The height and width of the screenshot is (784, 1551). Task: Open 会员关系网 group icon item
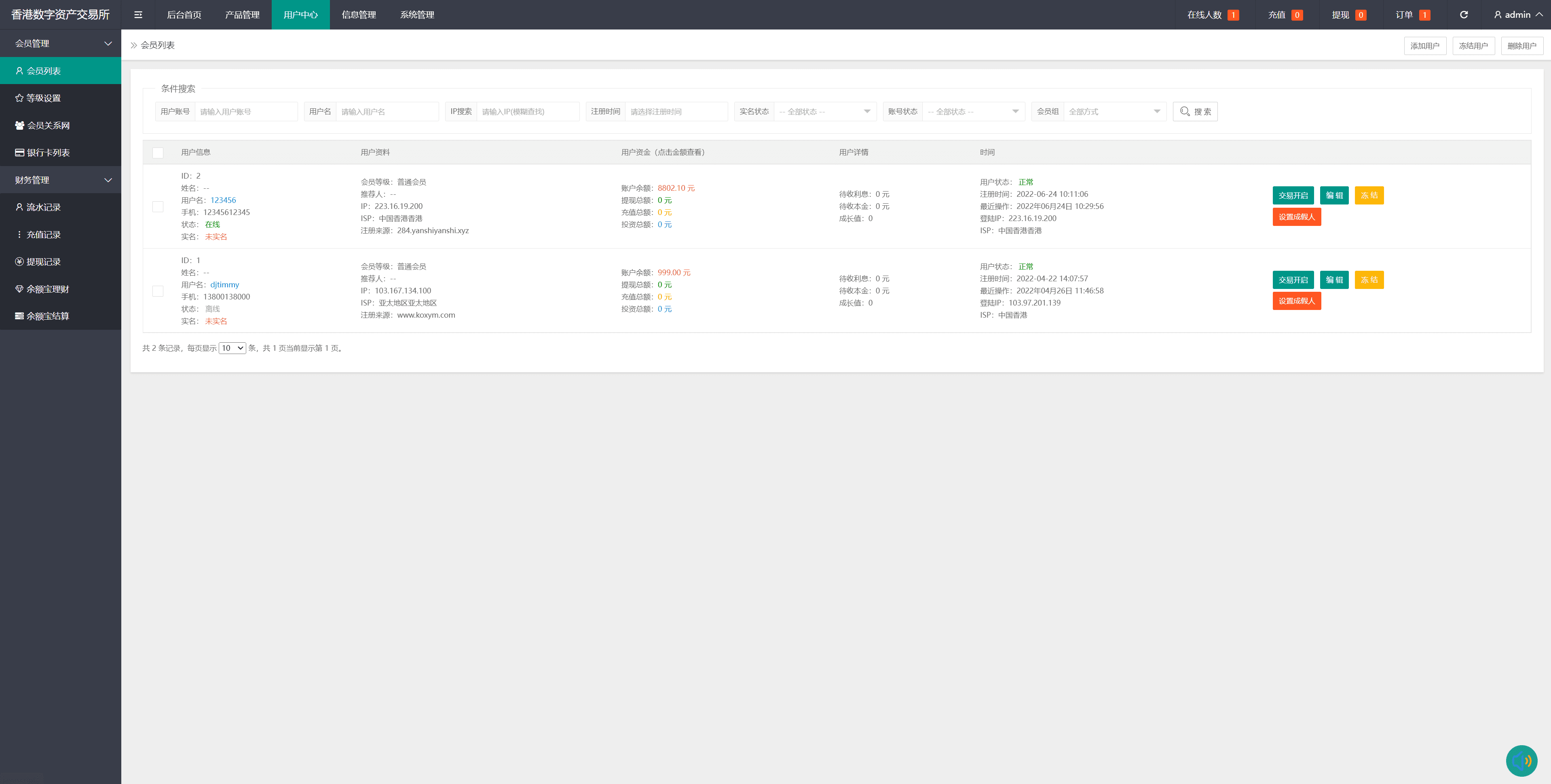(48, 125)
